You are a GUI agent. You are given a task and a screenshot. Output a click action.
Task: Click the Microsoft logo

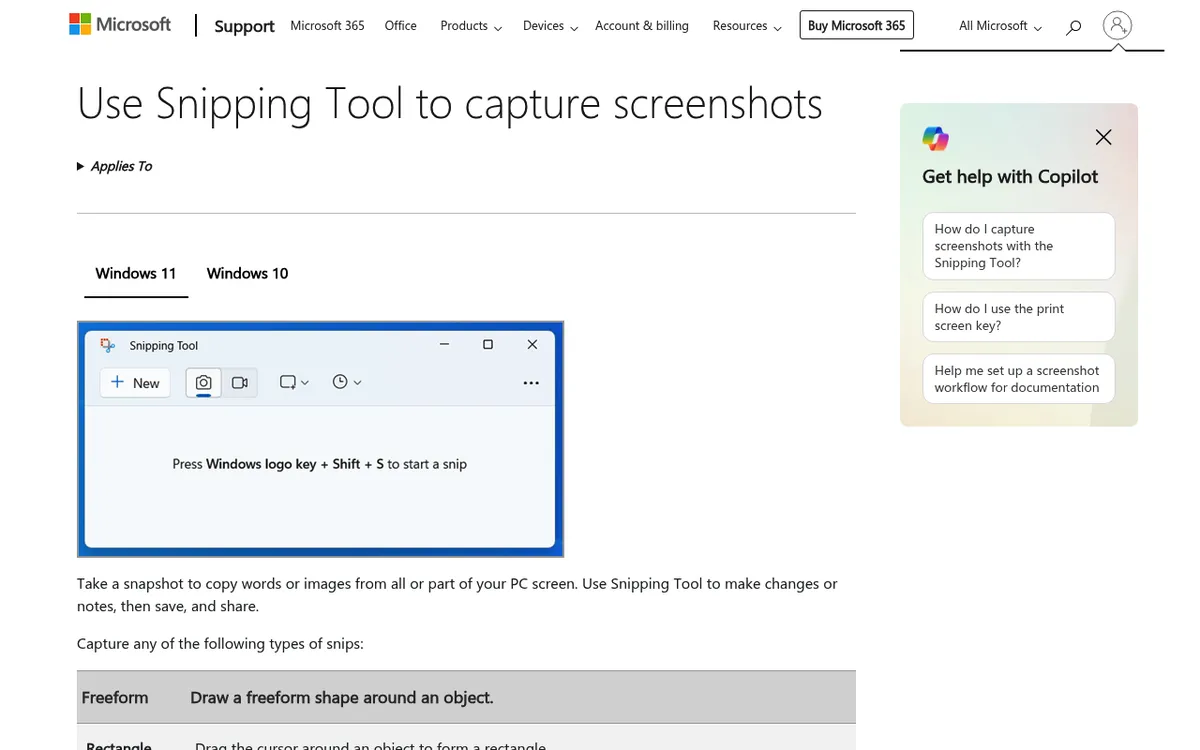coord(120,25)
